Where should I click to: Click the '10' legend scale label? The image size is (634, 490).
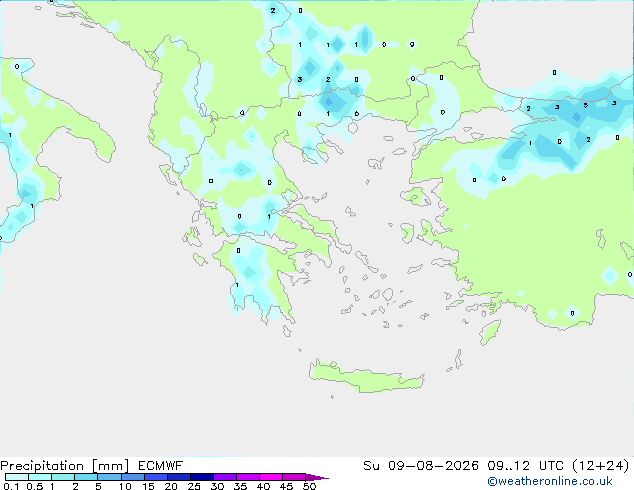point(125,486)
